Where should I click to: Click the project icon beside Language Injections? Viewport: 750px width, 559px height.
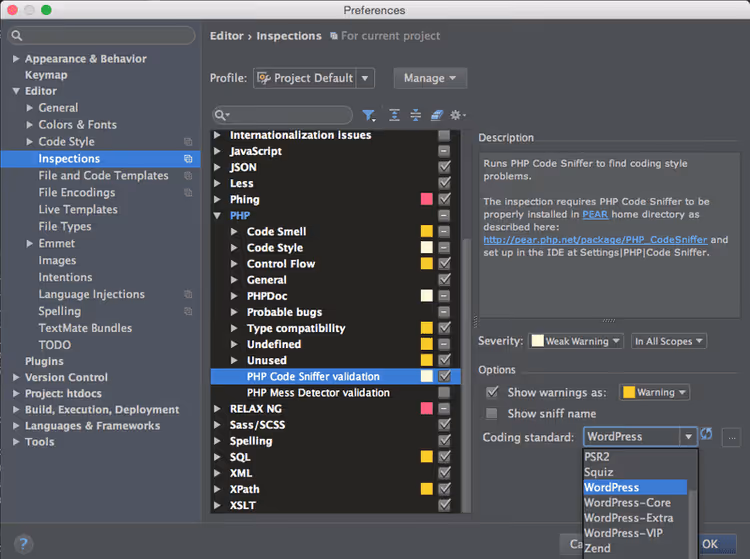(x=188, y=294)
